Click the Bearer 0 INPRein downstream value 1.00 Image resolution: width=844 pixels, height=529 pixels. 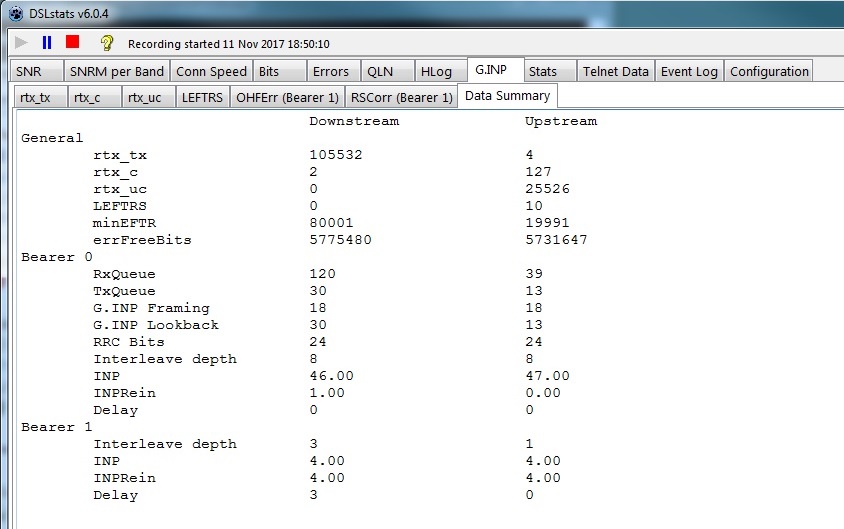(x=327, y=393)
